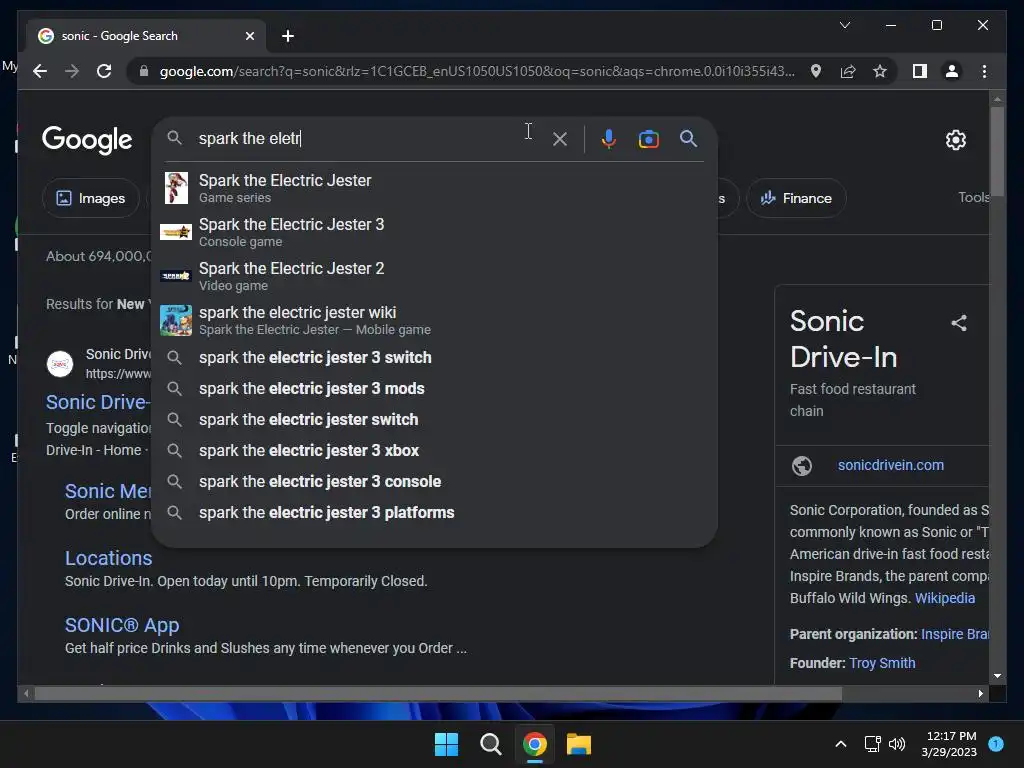This screenshot has width=1024, height=768.
Task: Choose suggestion spark the electric jester switch
Action: [434, 419]
